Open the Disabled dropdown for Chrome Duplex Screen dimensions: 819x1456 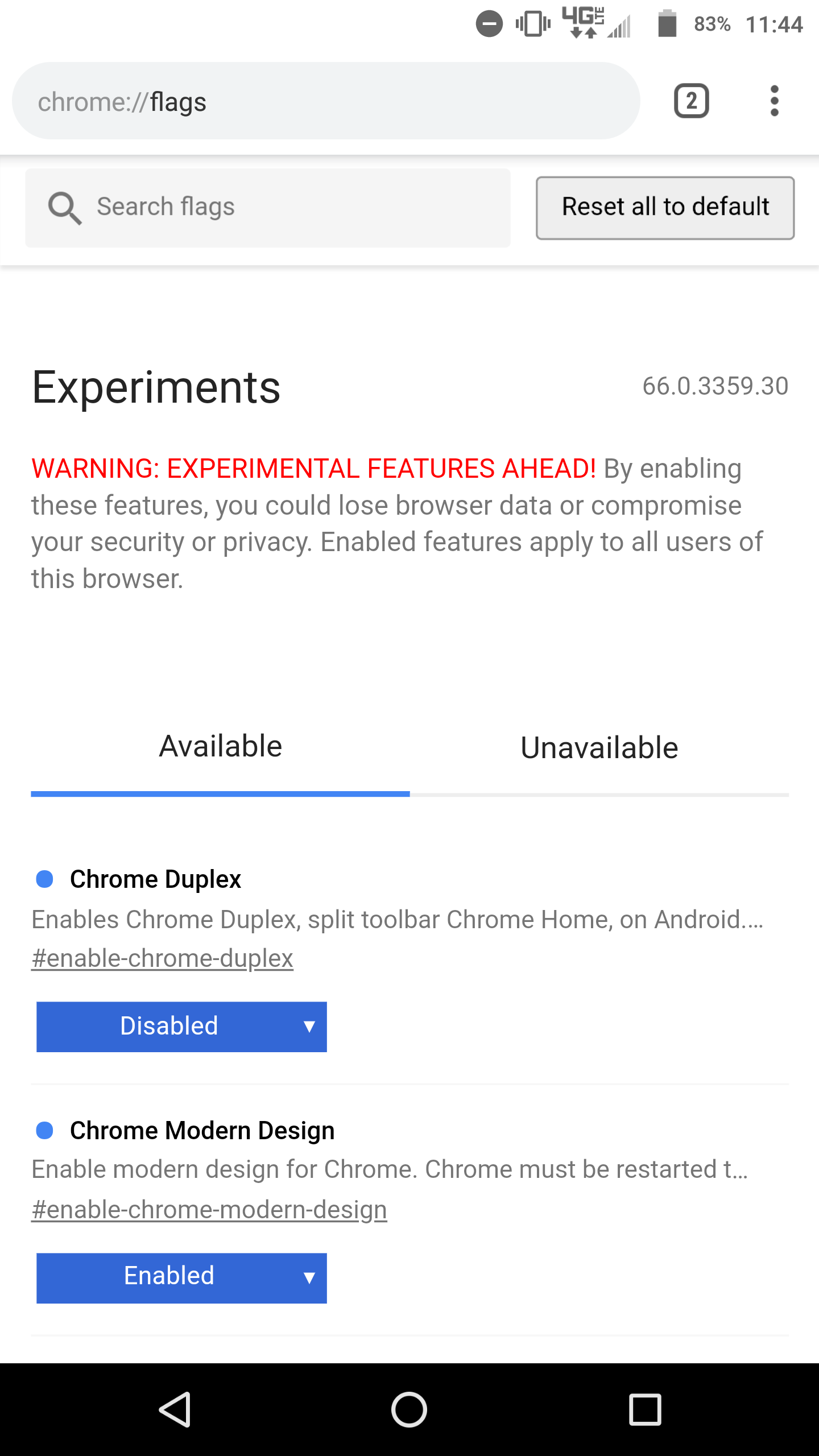coord(181,1027)
